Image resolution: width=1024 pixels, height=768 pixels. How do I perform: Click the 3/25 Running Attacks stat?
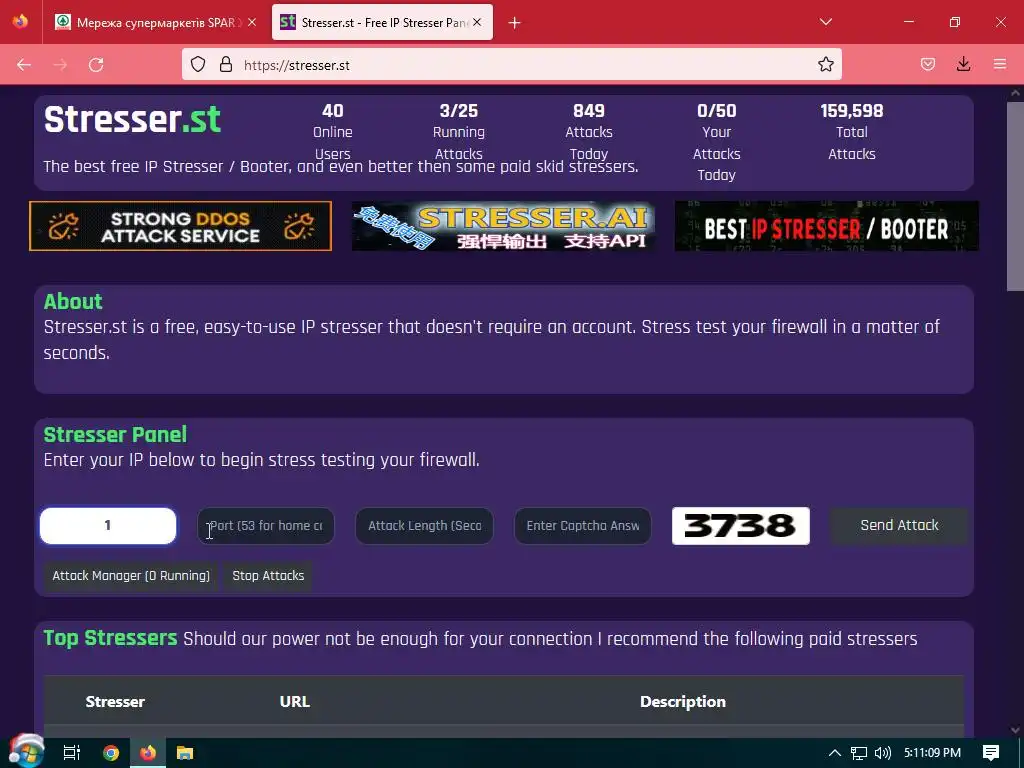pyautogui.click(x=458, y=131)
